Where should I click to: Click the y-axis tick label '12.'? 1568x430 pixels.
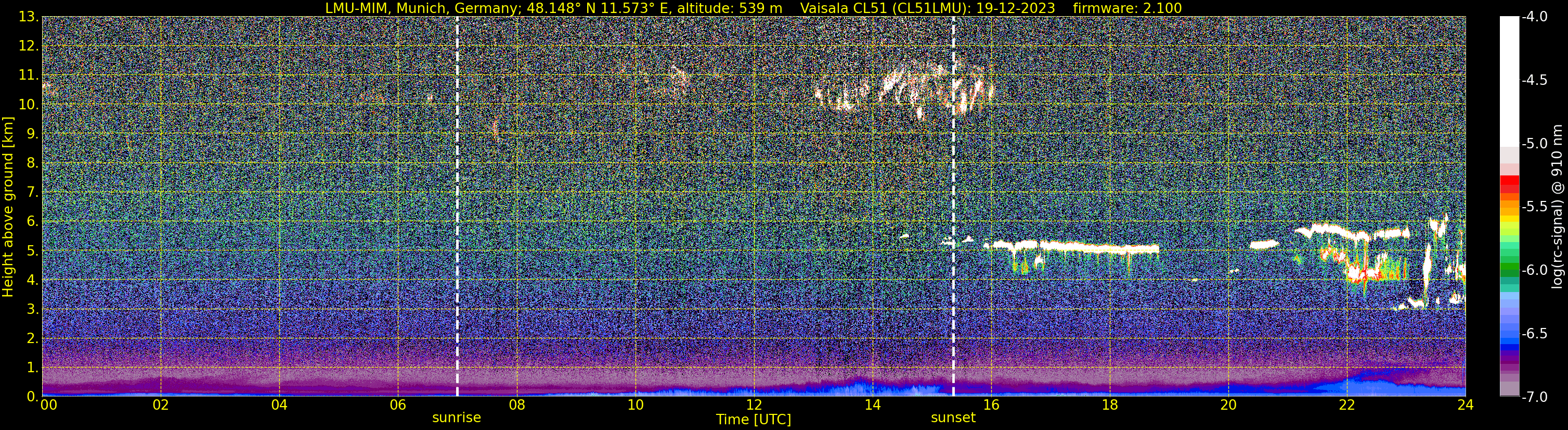[x=29, y=46]
